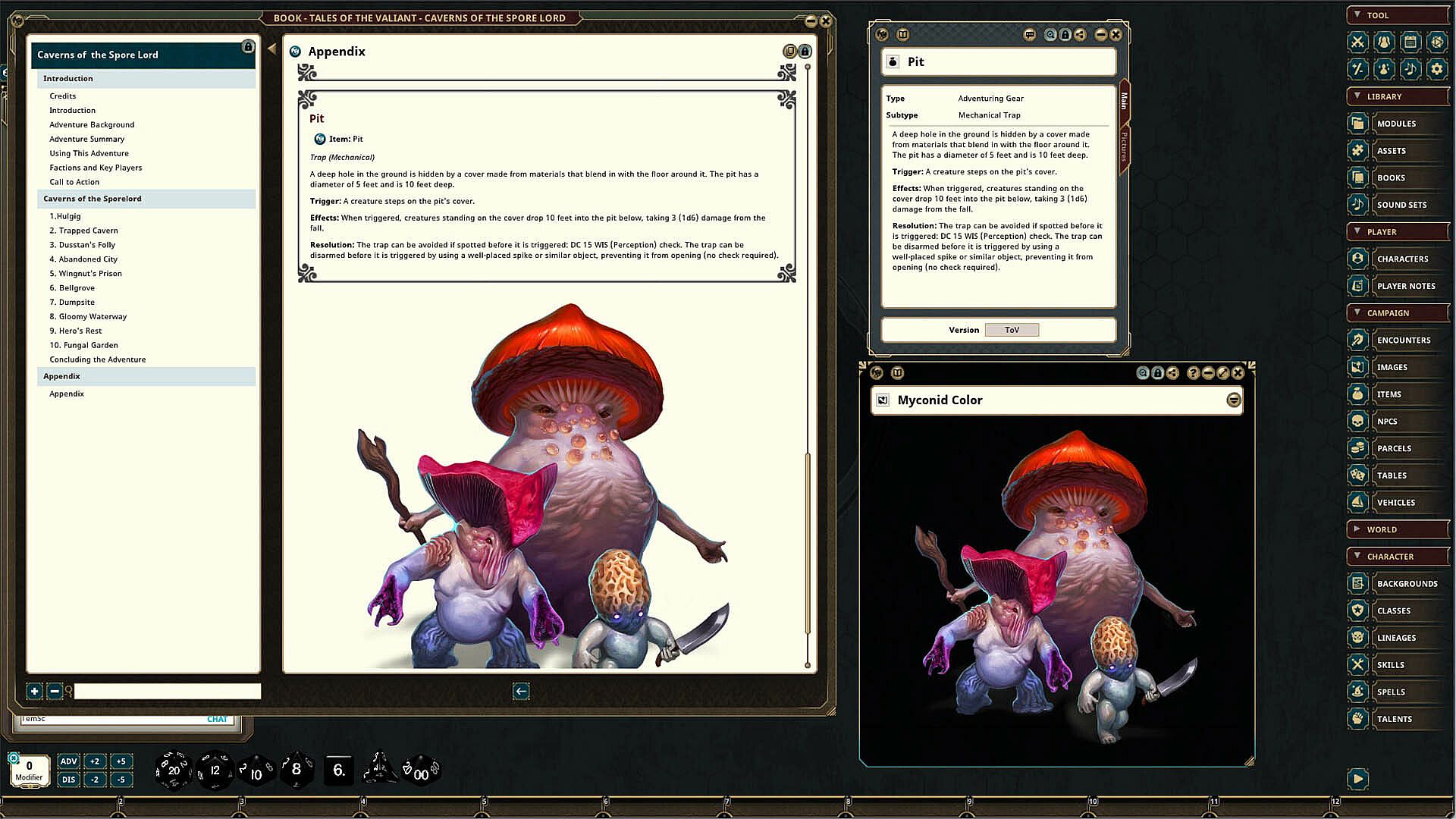This screenshot has width=1456, height=819.
Task: Roll the d20 die
Action: tap(173, 770)
